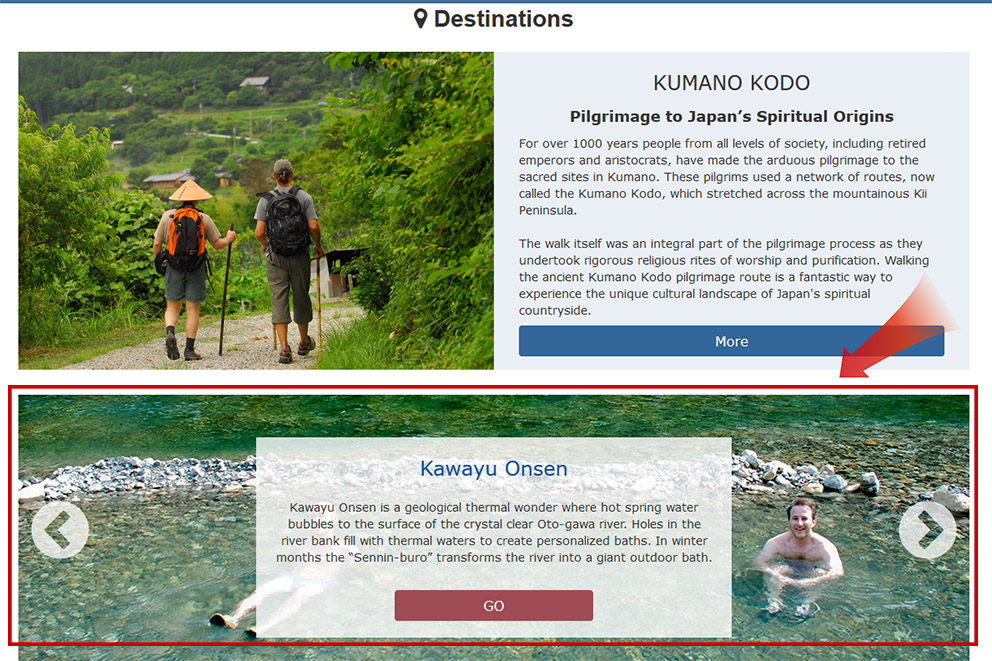Click the hiker with the black backpack
Screen dimensions: 992x661
(x=288, y=259)
